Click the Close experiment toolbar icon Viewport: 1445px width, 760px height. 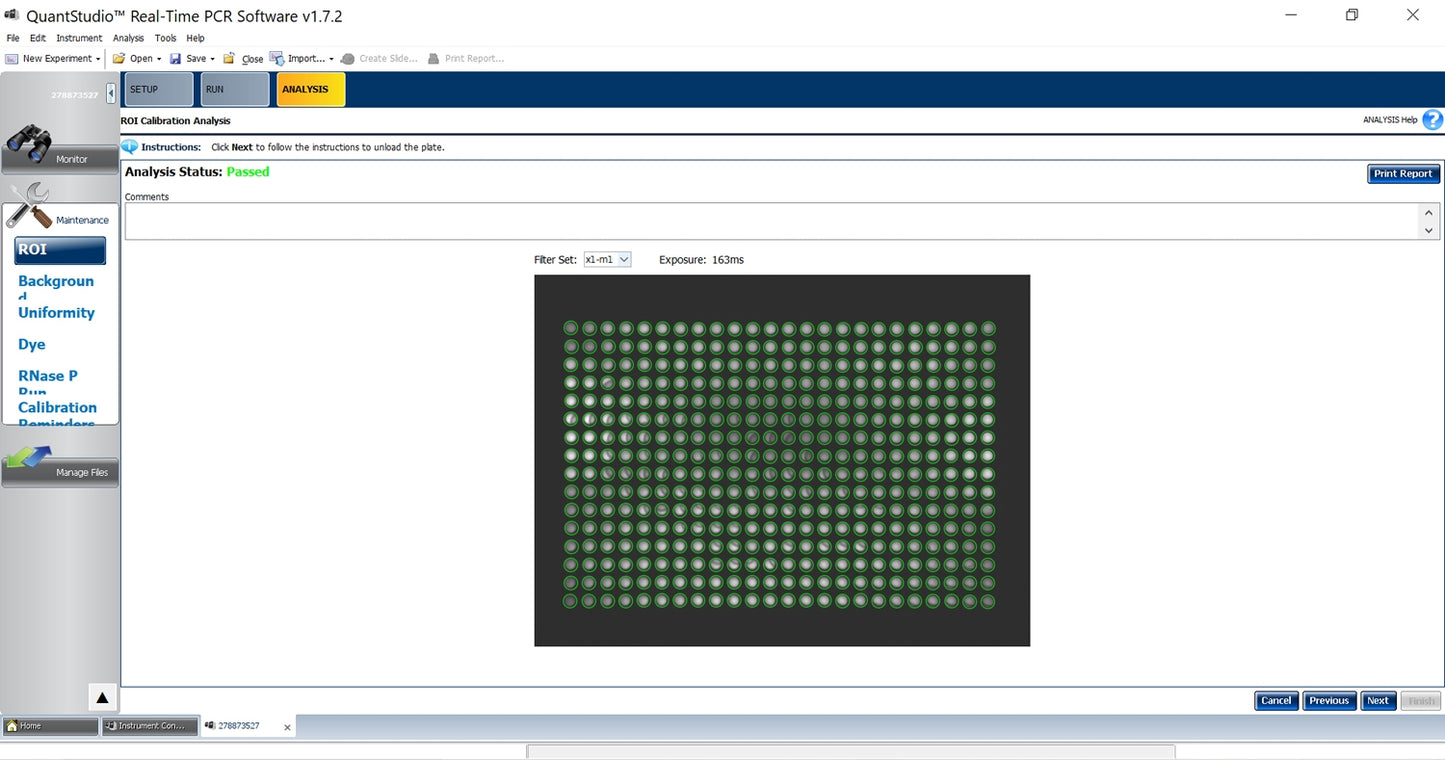click(x=229, y=58)
